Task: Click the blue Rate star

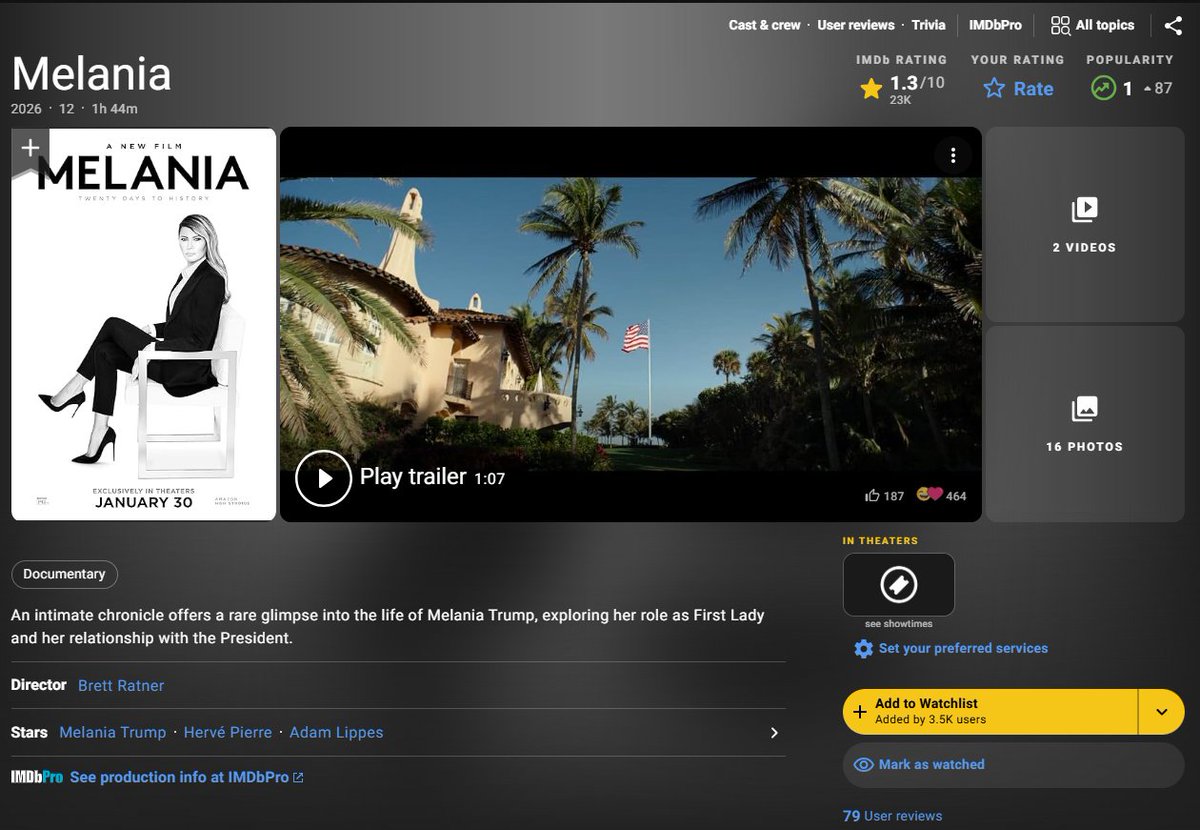Action: click(994, 89)
